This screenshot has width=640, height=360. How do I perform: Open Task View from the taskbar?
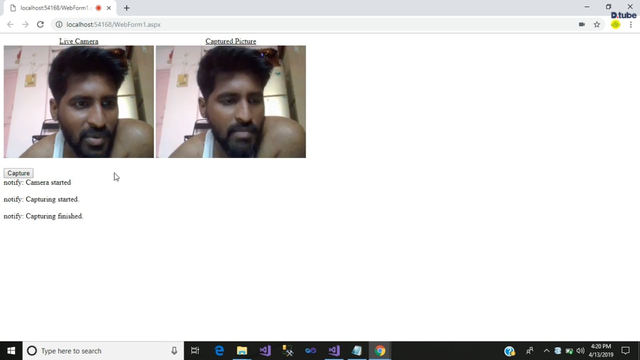point(195,351)
